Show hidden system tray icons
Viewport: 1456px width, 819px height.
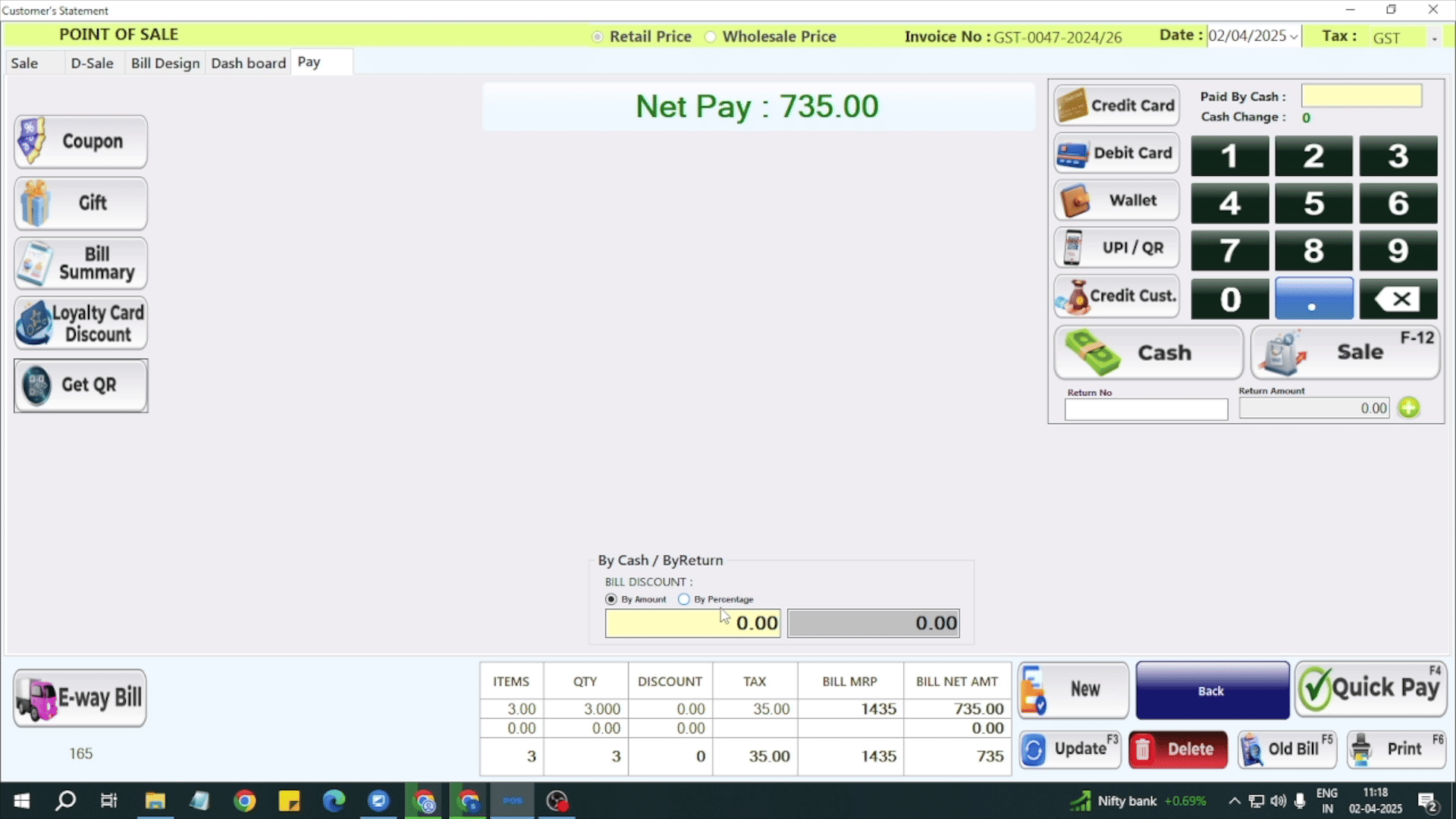[x=1234, y=801]
